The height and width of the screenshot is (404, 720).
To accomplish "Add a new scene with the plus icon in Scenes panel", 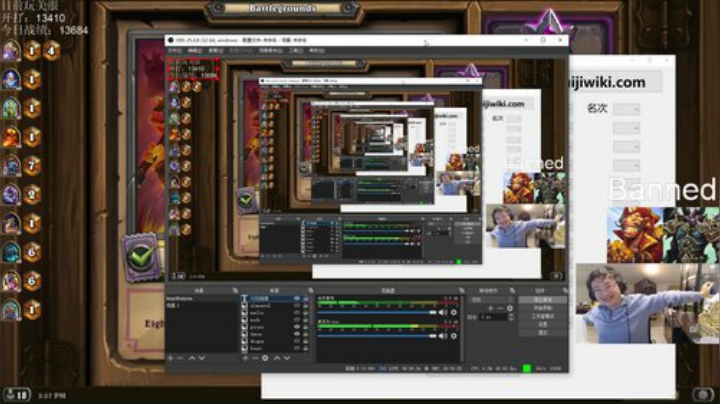I will pyautogui.click(x=170, y=358).
